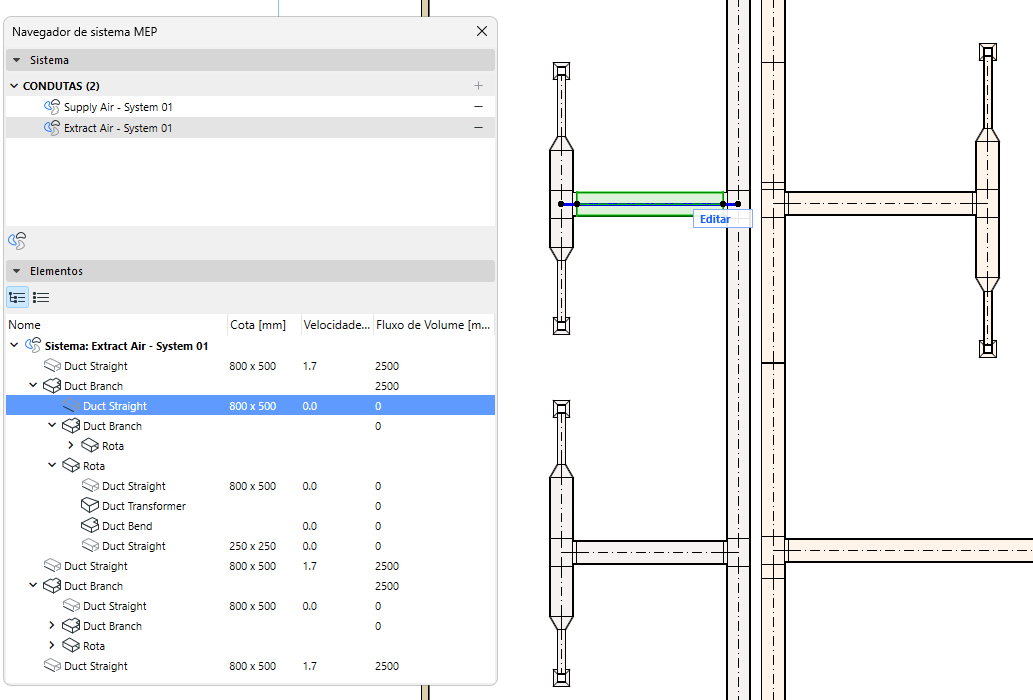Switch elements list to flat list view
The width and height of the screenshot is (1033, 700).
coord(41,297)
